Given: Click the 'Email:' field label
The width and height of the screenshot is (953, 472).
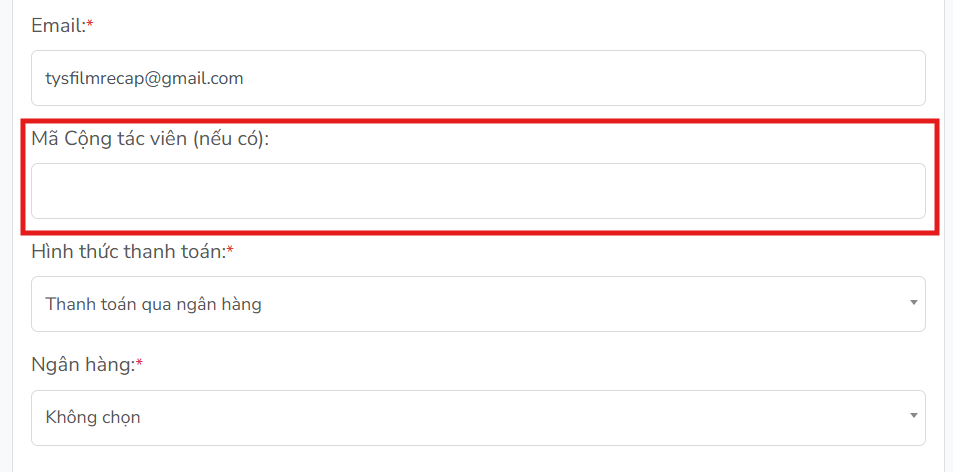Looking at the screenshot, I should click(x=59, y=26).
